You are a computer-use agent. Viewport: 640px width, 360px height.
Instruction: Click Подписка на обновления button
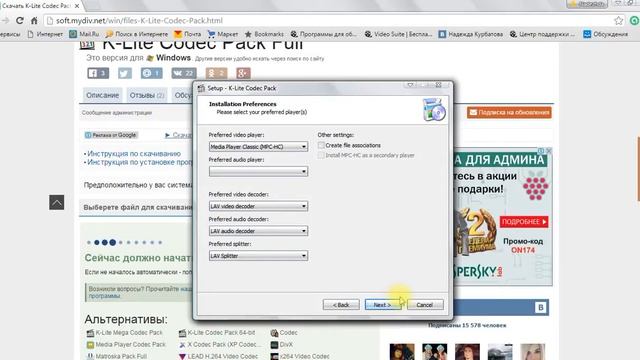[509, 112]
